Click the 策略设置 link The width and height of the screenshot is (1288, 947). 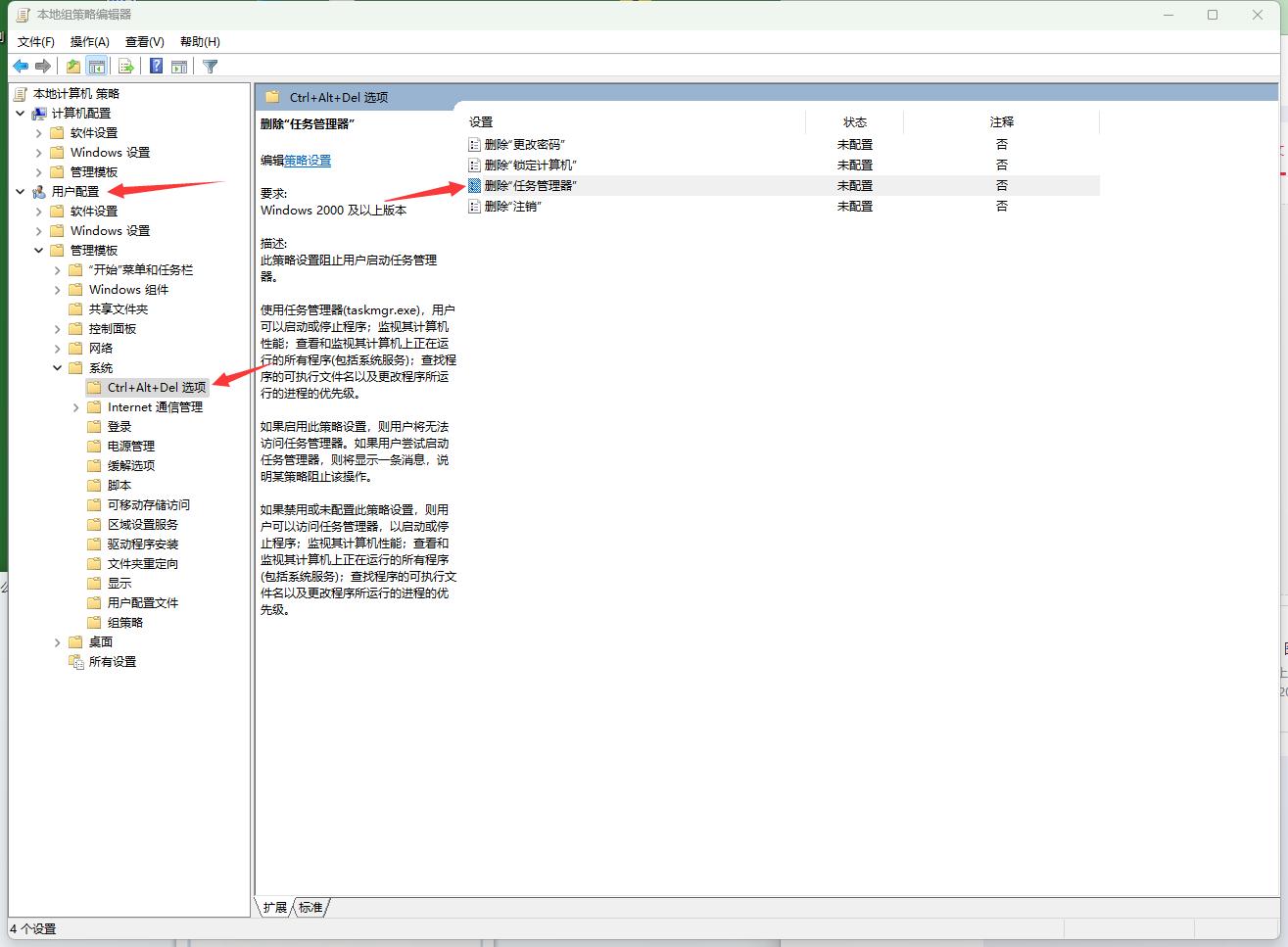[x=308, y=161]
